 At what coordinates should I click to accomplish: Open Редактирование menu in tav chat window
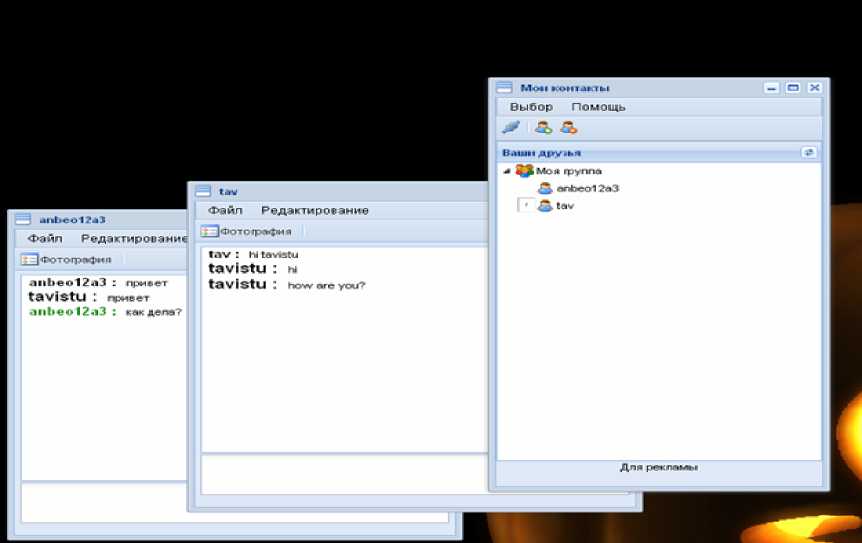point(314,210)
